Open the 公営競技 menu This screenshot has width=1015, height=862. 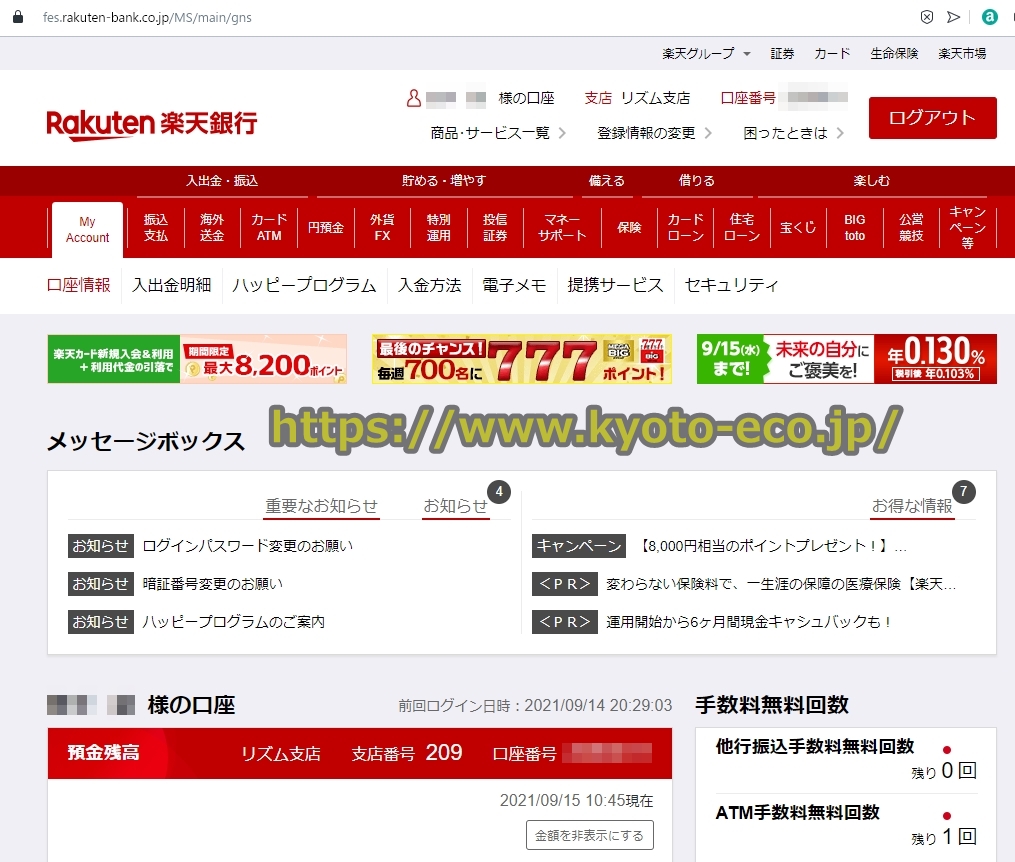911,228
